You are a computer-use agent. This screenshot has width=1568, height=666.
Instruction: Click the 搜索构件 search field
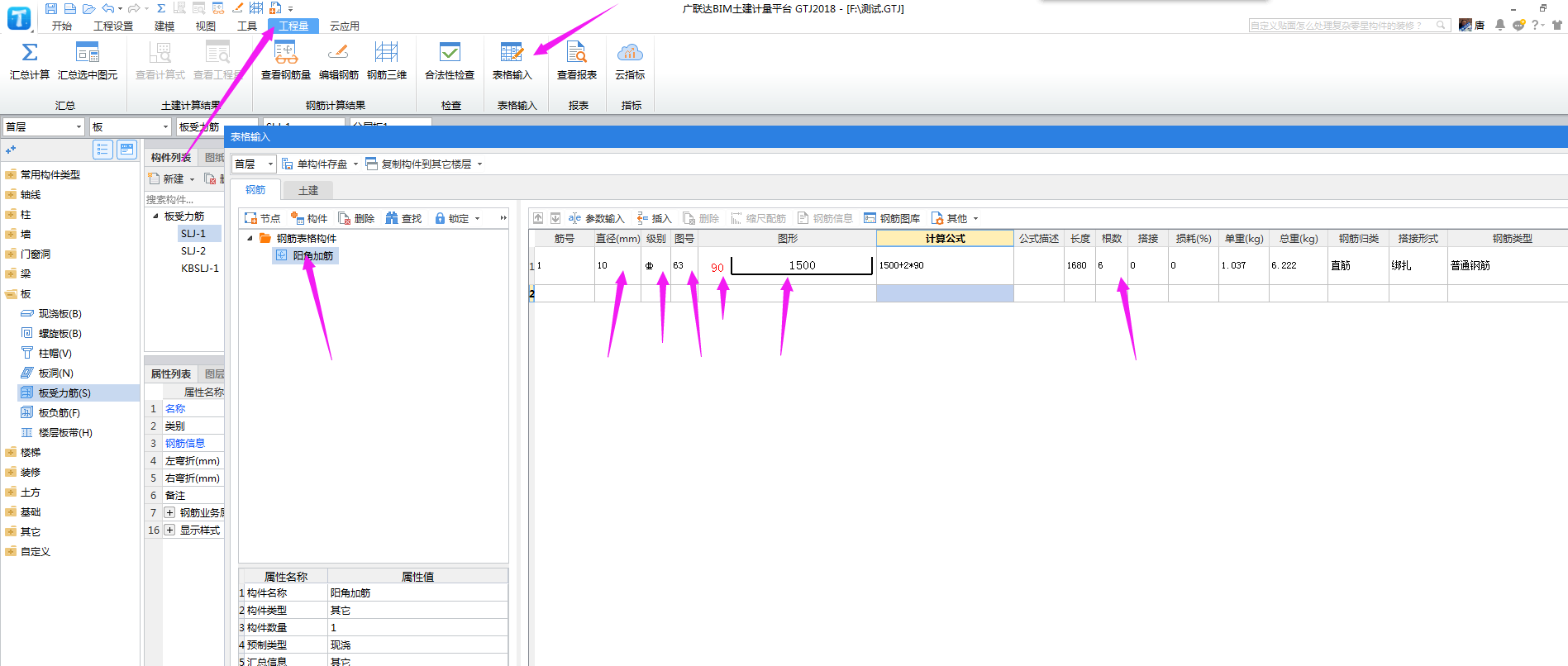pos(183,199)
